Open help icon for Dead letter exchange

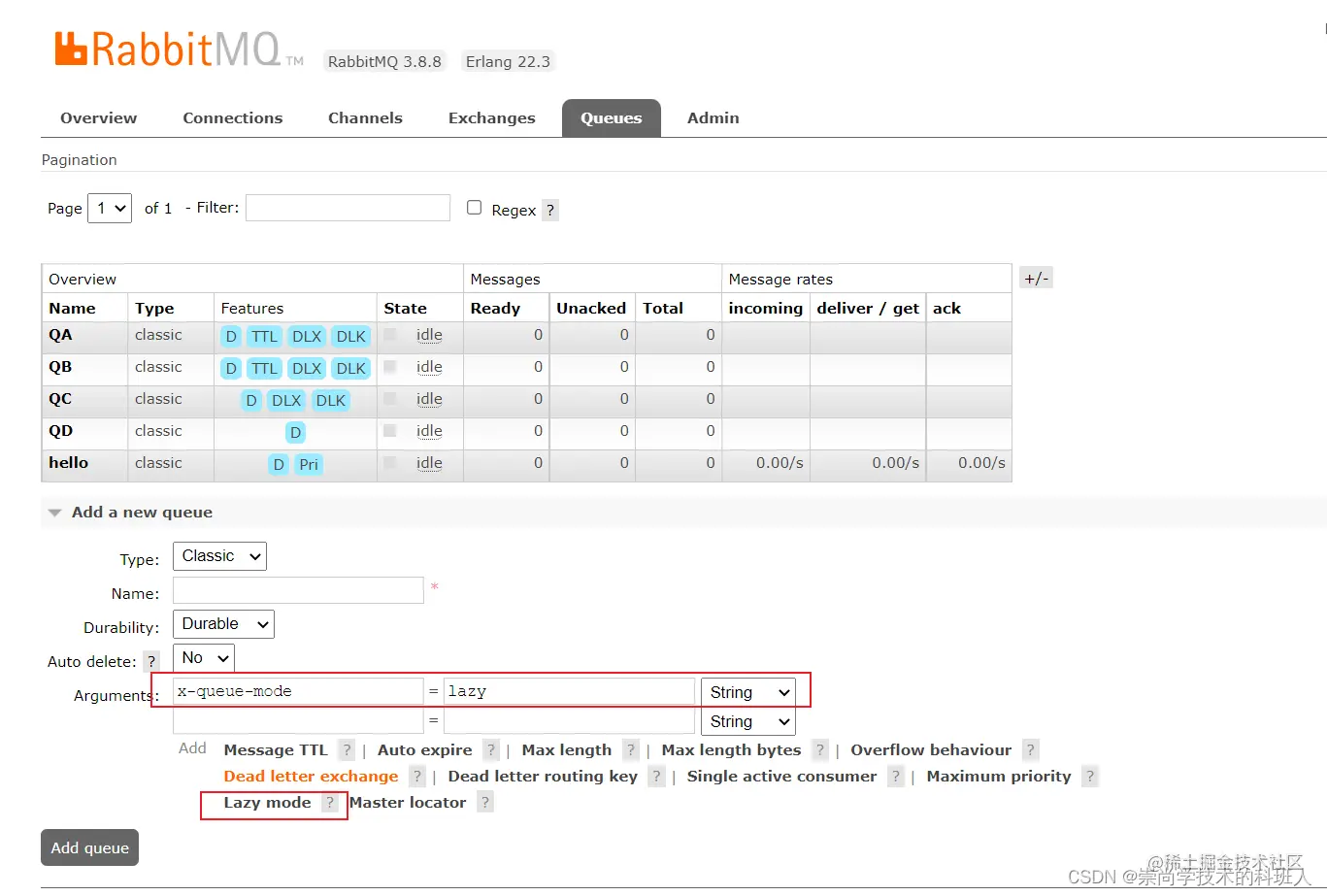click(x=417, y=776)
